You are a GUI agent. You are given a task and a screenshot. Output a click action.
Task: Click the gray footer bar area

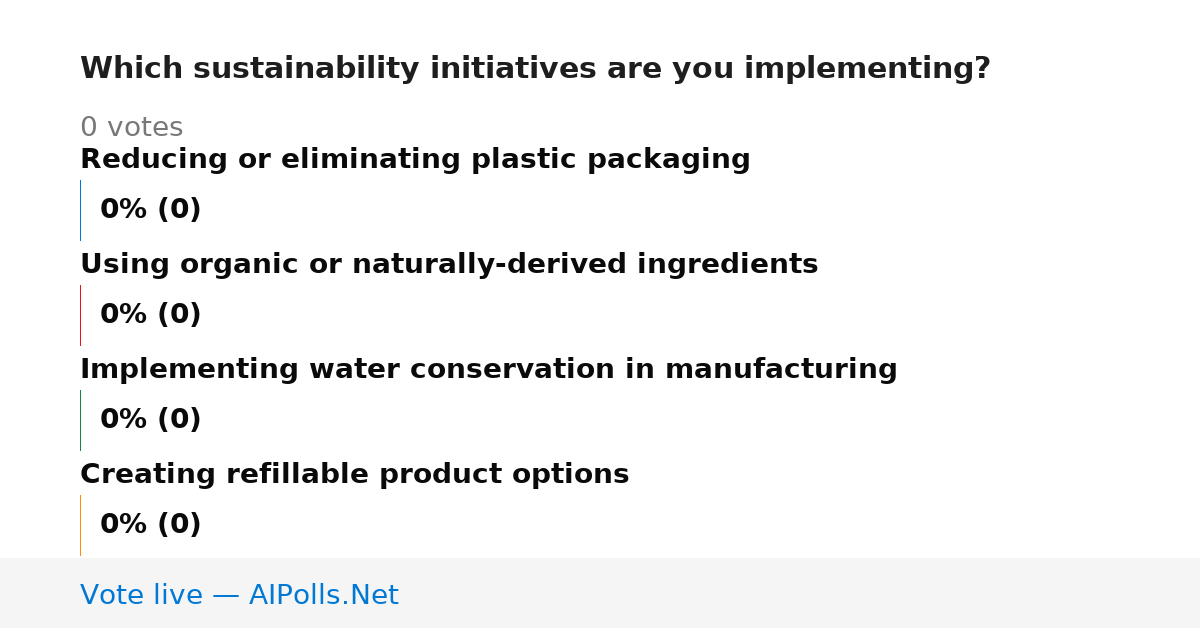point(600,593)
